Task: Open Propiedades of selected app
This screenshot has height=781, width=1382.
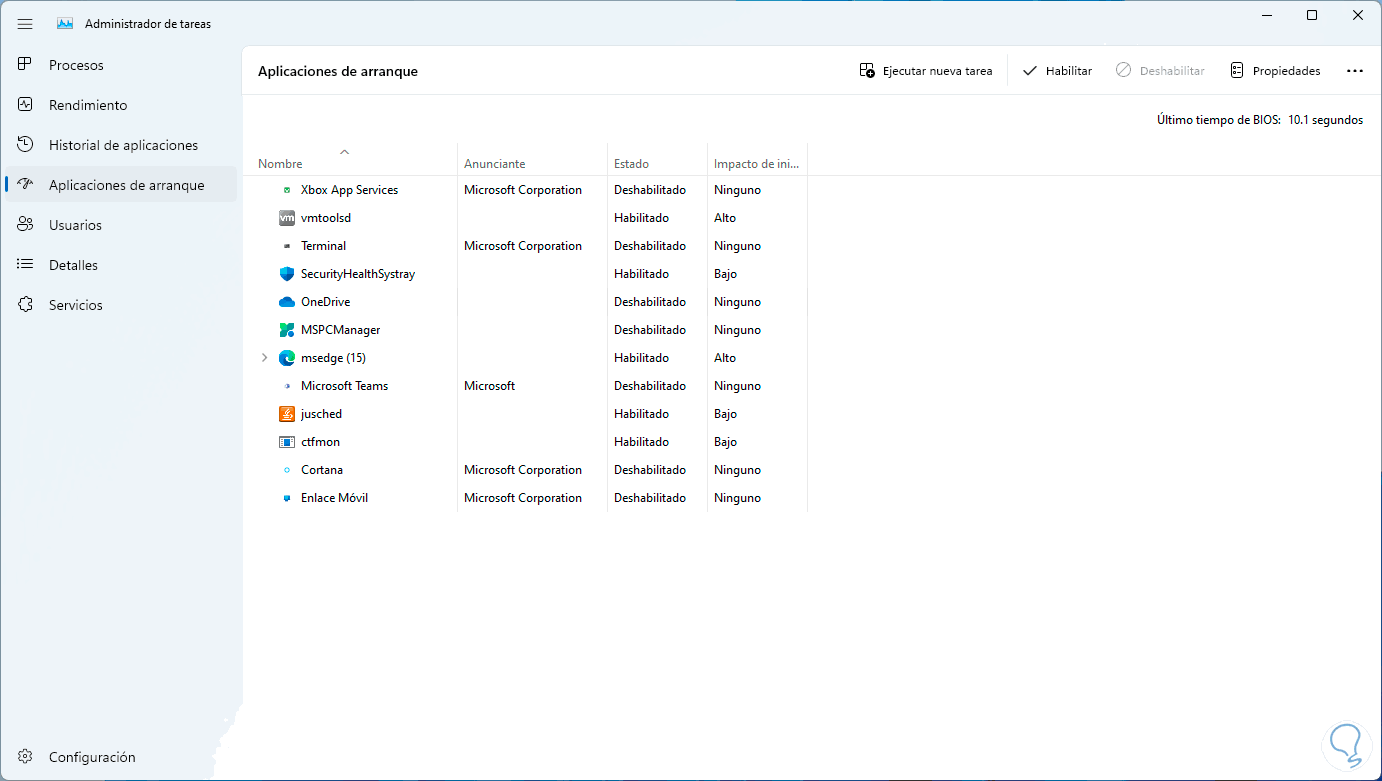Action: [1275, 71]
